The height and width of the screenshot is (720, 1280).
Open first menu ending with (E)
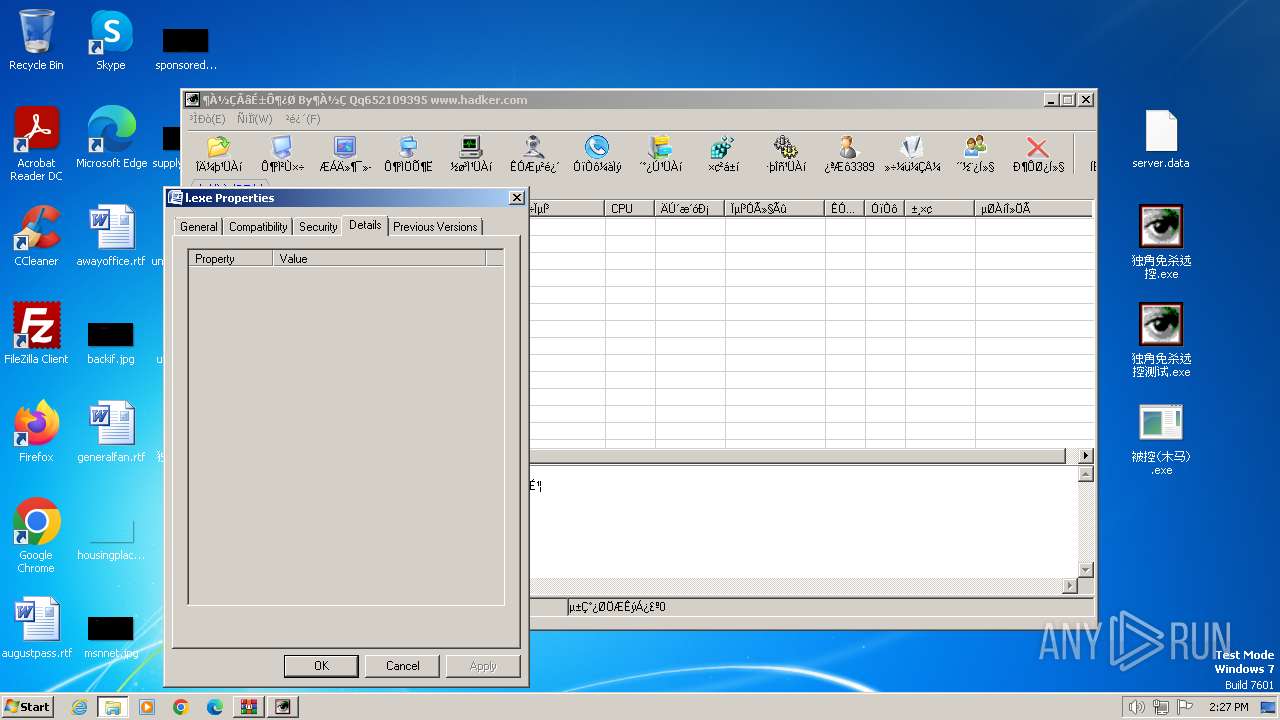pyautogui.click(x=208, y=119)
